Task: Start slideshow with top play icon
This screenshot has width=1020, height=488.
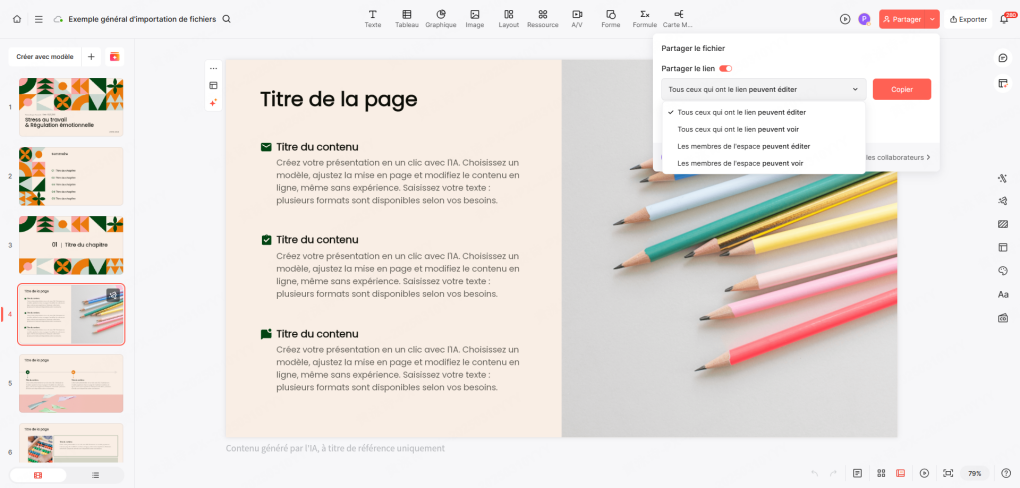Action: coord(845,19)
